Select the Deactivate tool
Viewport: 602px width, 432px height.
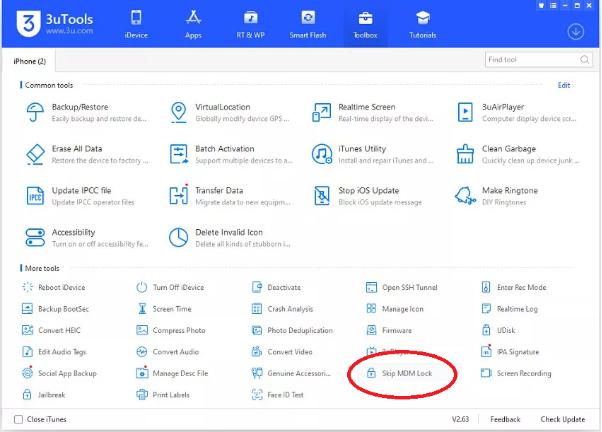coord(276,287)
